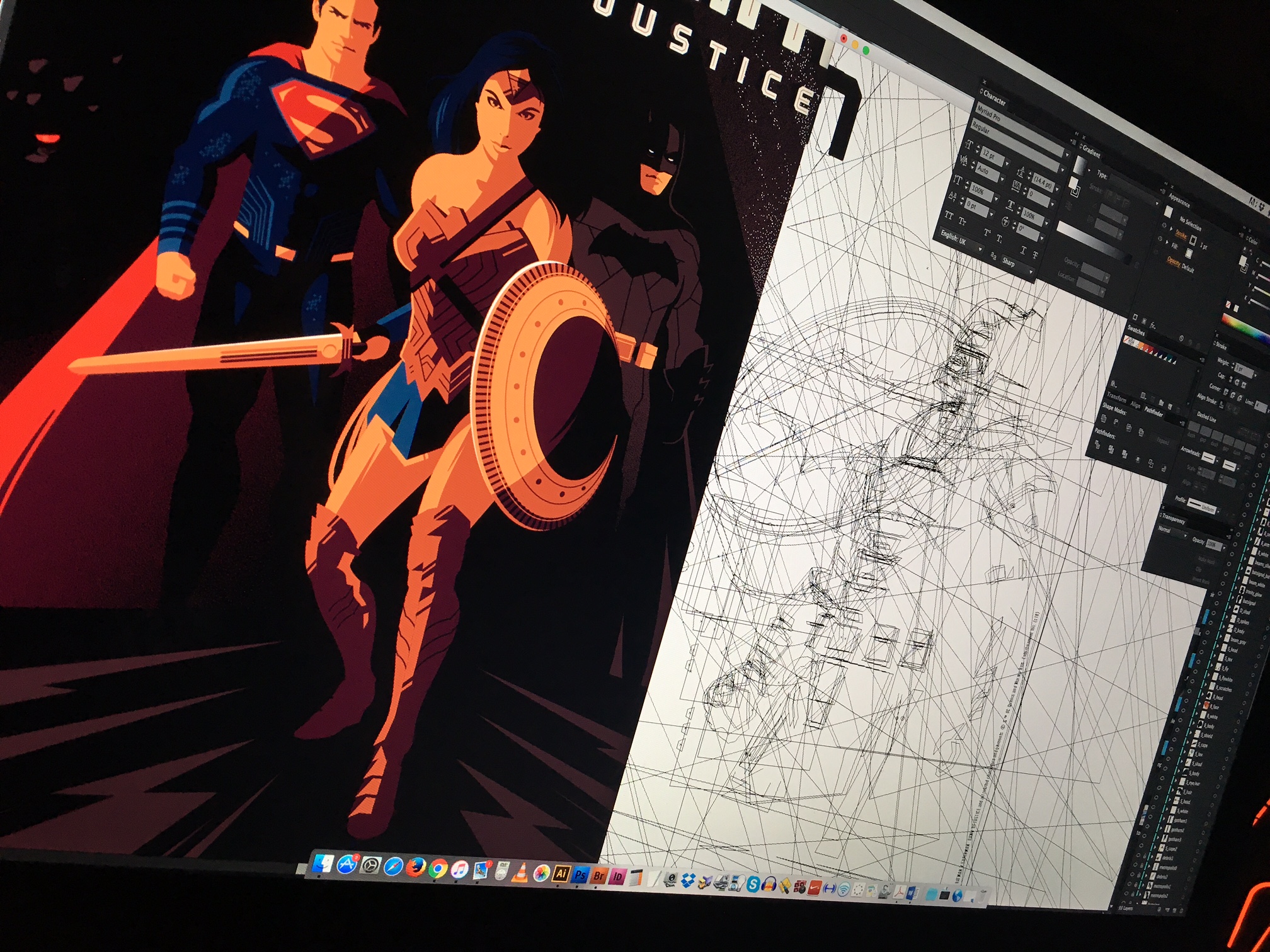Open iTunes from the Dock

459,870
